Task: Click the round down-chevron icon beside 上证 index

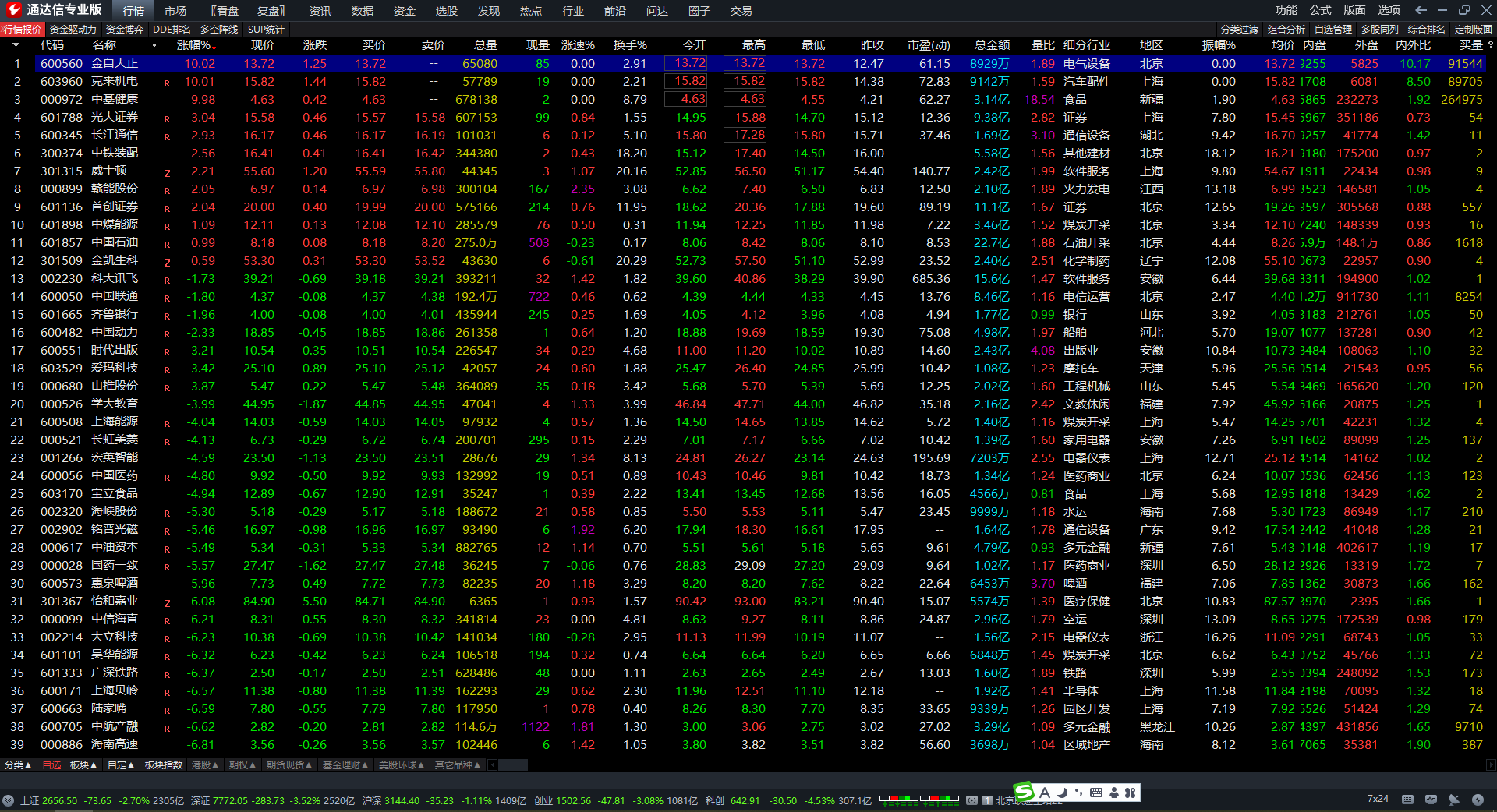Action: point(9,800)
